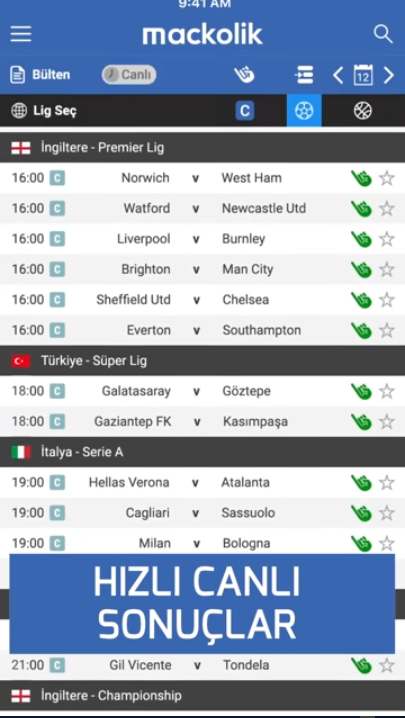Collapse the İtalya - Serie A header
This screenshot has height=718, width=405.
pyautogui.click(x=202, y=452)
